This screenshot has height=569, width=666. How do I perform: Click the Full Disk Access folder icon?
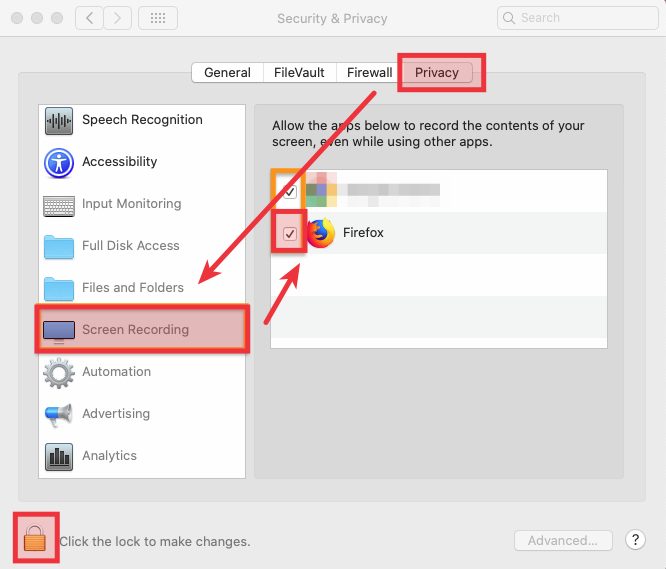(59, 247)
